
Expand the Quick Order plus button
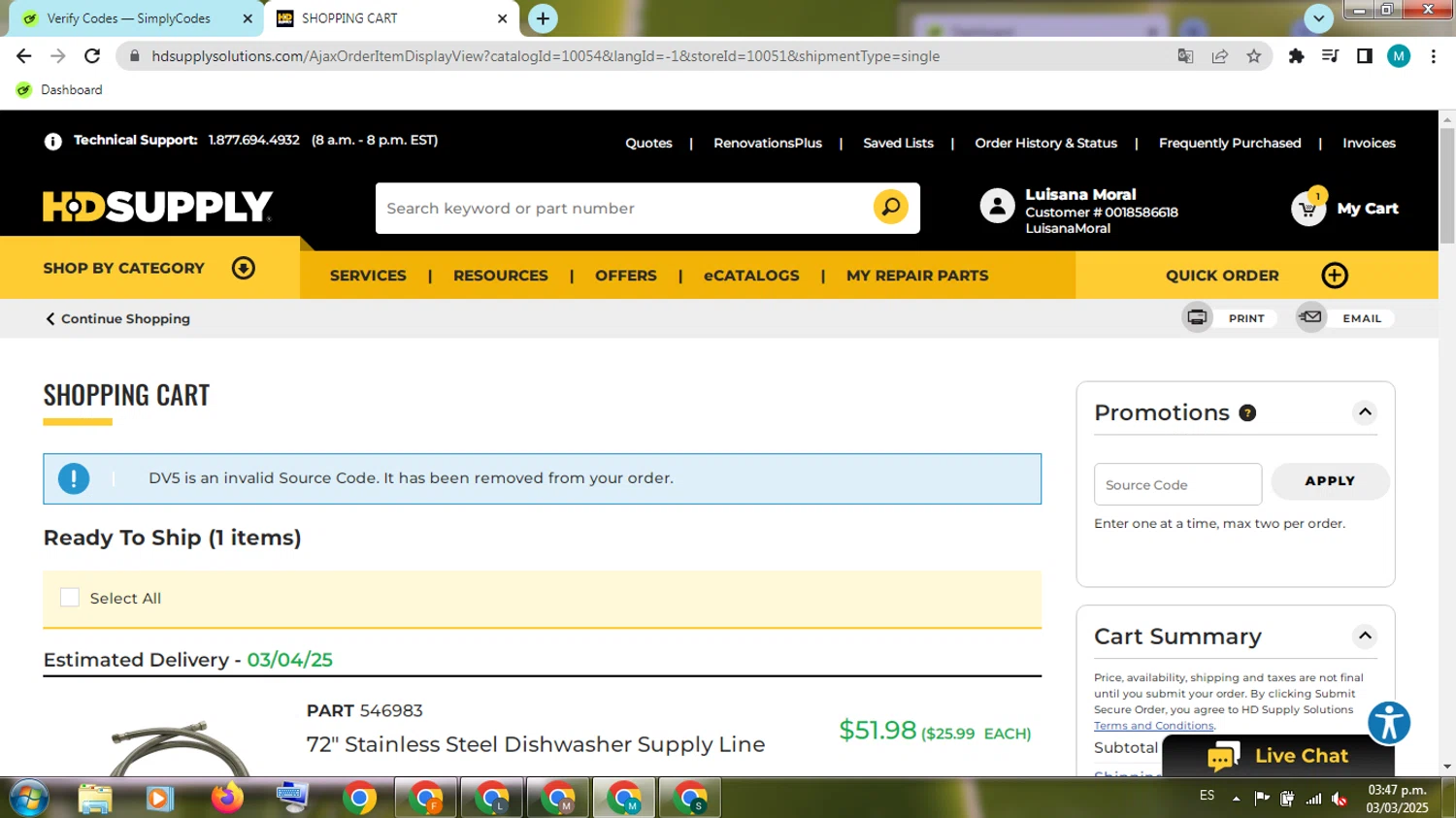1335,276
